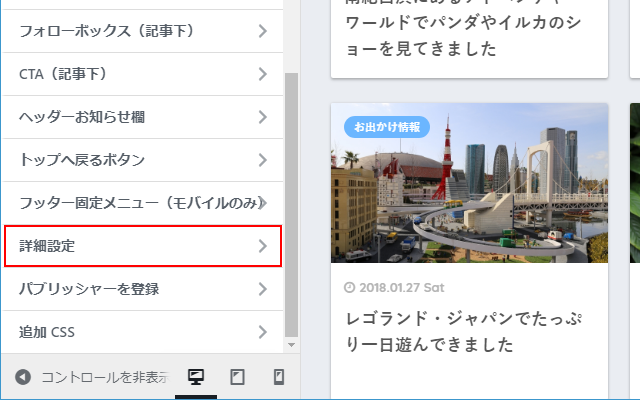Click the clock icon beside the date
Screen dimensions: 640x400
click(349, 288)
